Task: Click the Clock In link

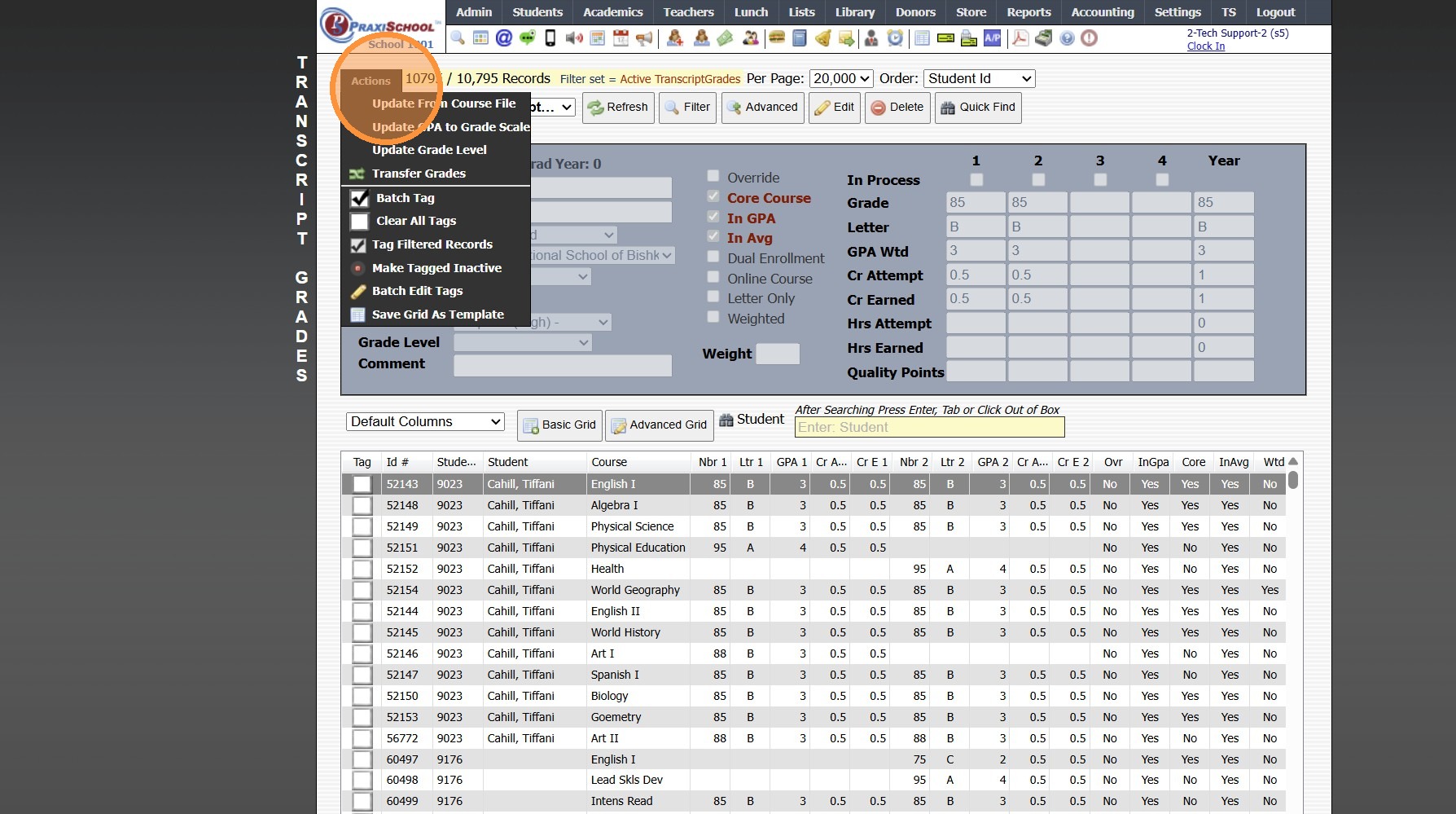Action: (1205, 46)
